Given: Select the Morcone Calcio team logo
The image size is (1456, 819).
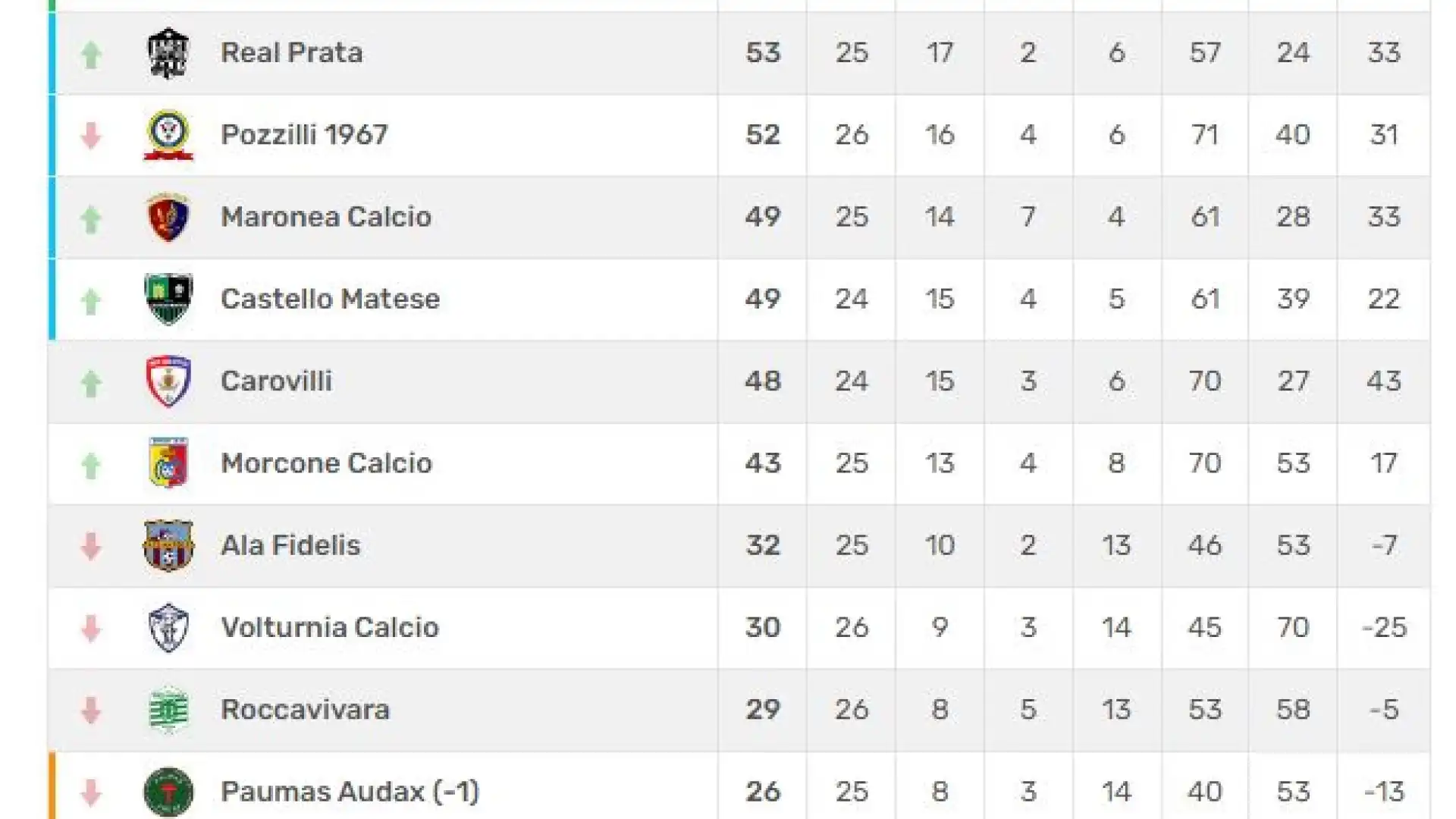Looking at the screenshot, I should click(168, 463).
